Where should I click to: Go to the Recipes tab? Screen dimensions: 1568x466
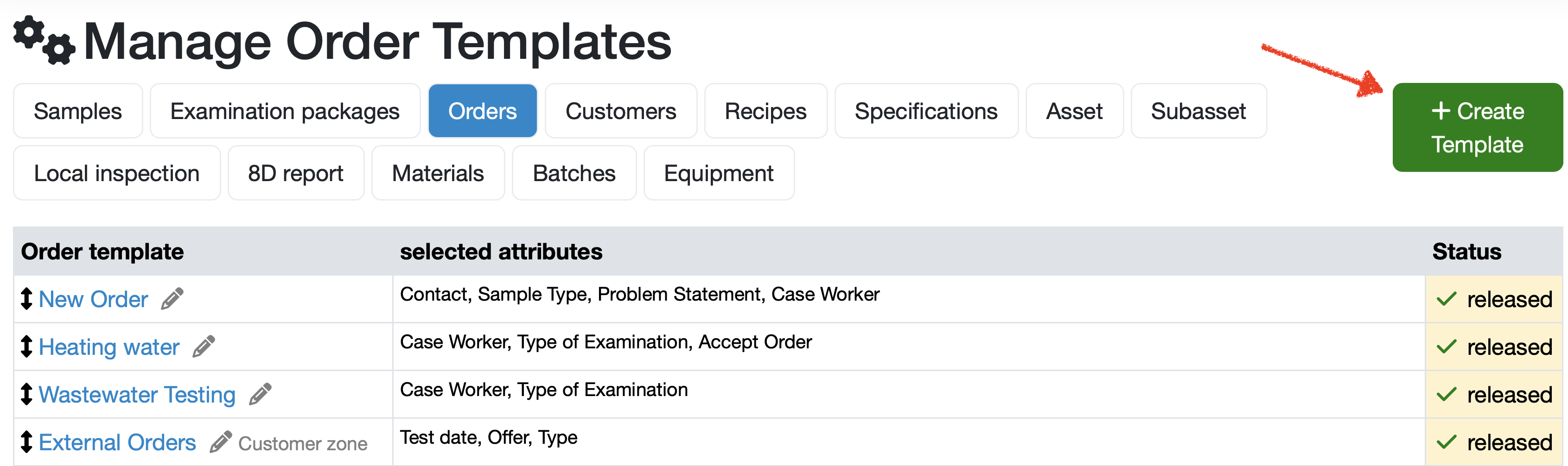coord(766,111)
